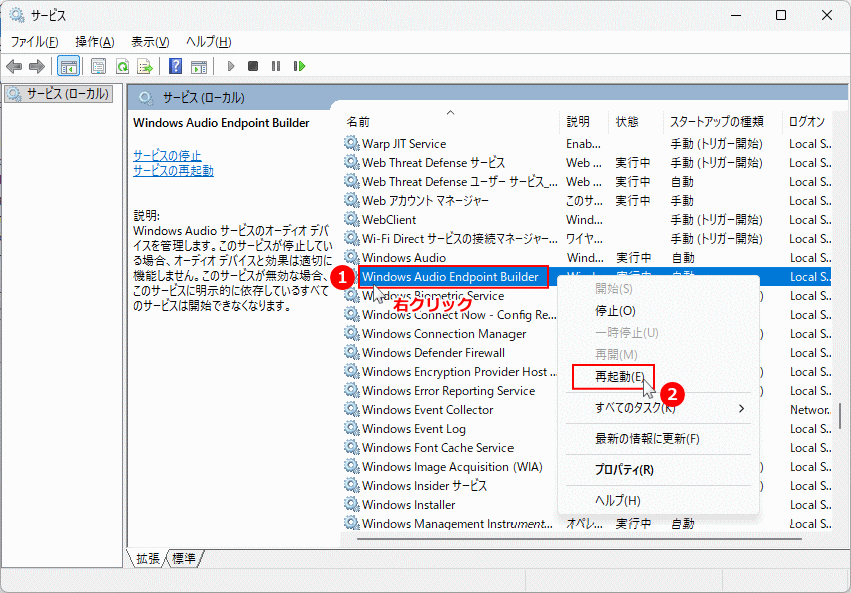
Task: Click the Back arrow toolbar icon
Action: click(14, 66)
